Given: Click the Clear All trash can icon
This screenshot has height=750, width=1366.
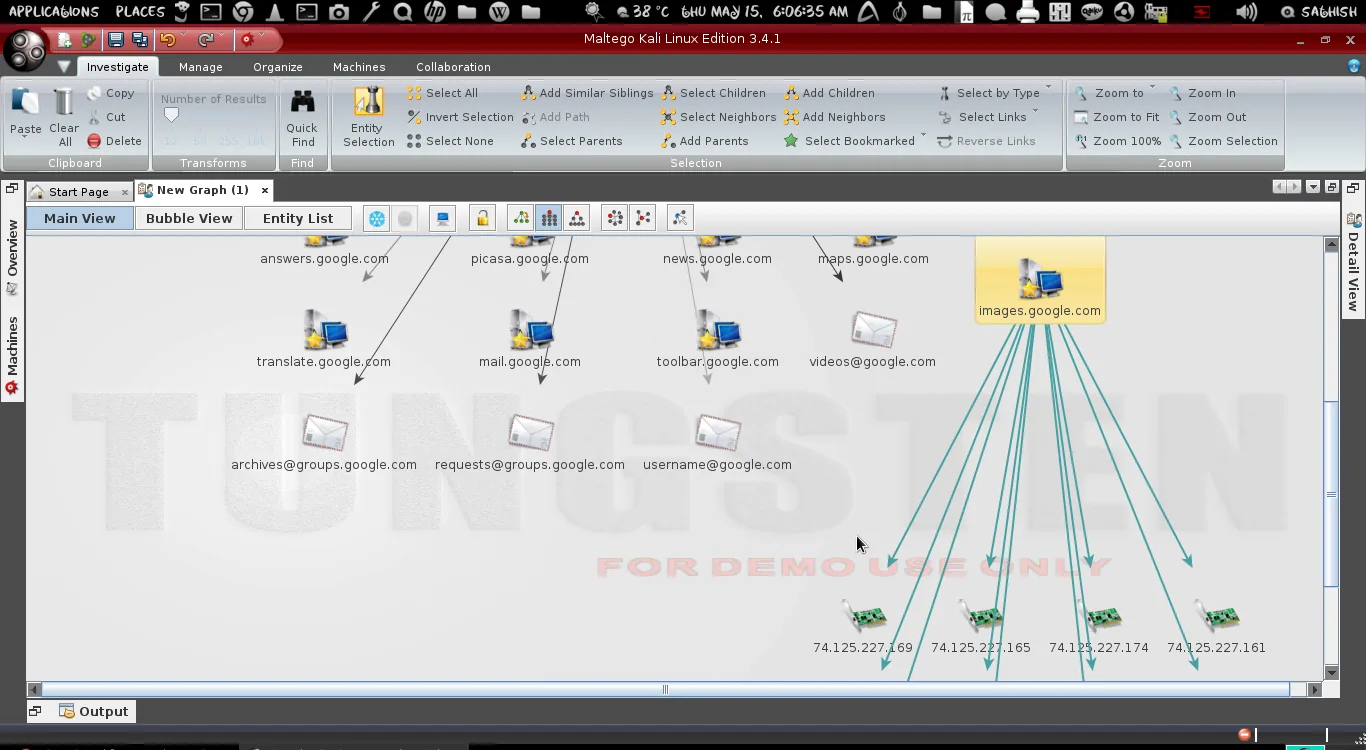Looking at the screenshot, I should tap(64, 103).
